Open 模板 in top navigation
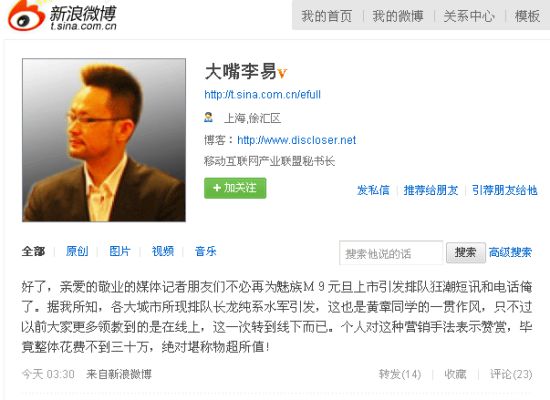This screenshot has height=400, width=550. [x=527, y=16]
